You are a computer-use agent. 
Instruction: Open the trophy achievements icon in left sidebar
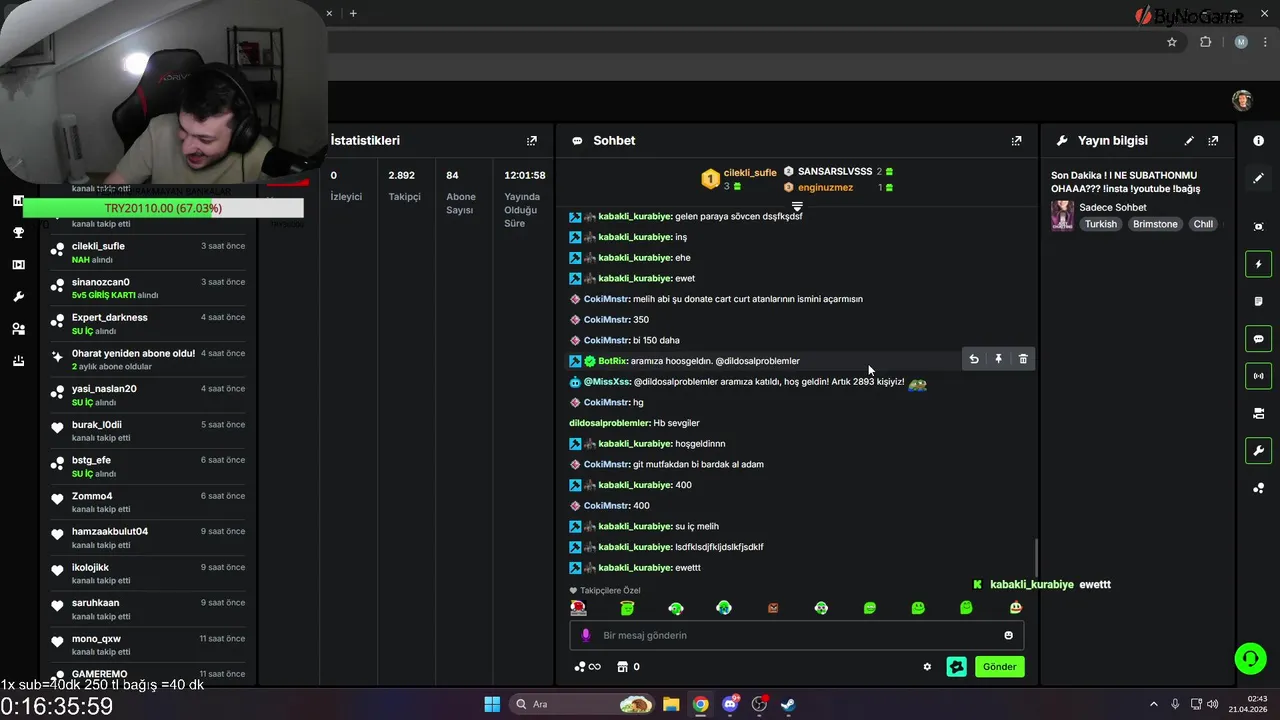pyautogui.click(x=18, y=233)
